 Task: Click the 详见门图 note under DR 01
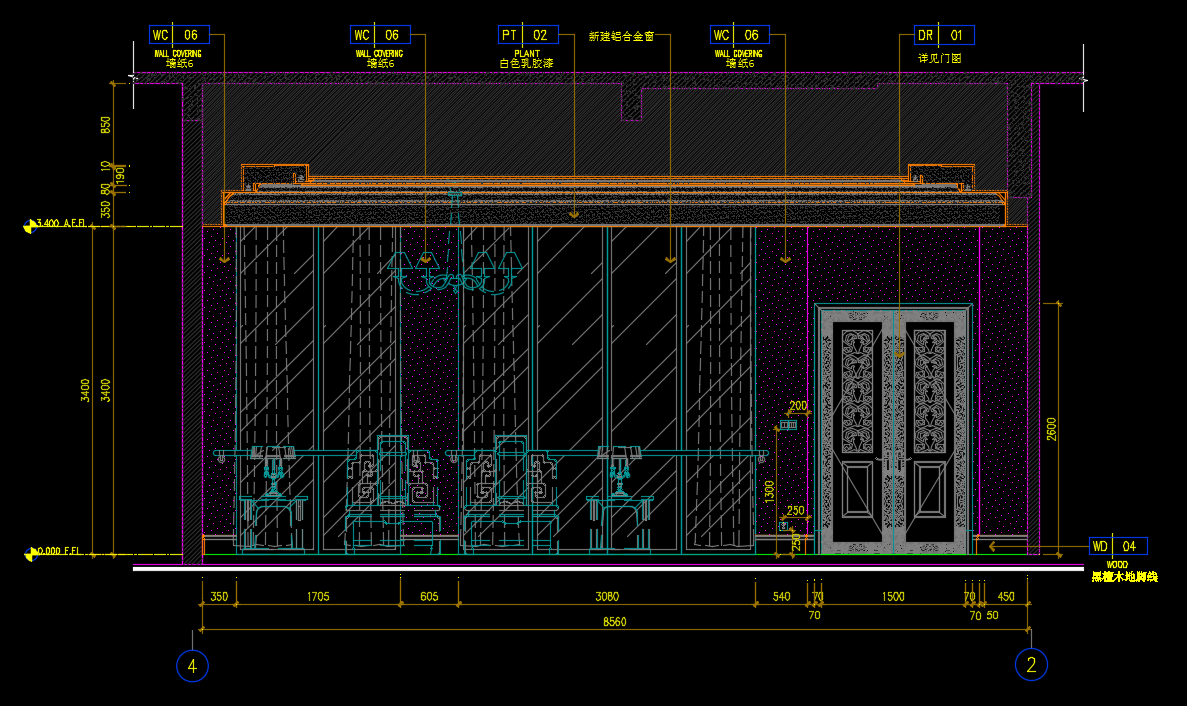click(x=939, y=59)
